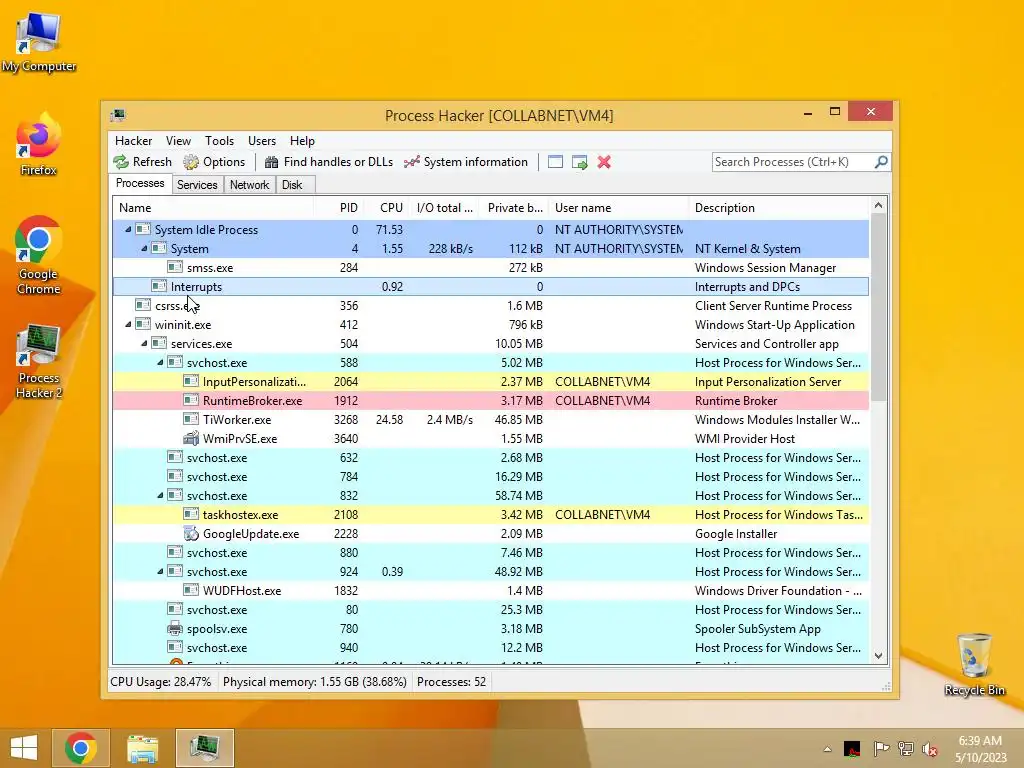This screenshot has width=1024, height=768.
Task: Sort by the User name column header
Action: pos(618,208)
